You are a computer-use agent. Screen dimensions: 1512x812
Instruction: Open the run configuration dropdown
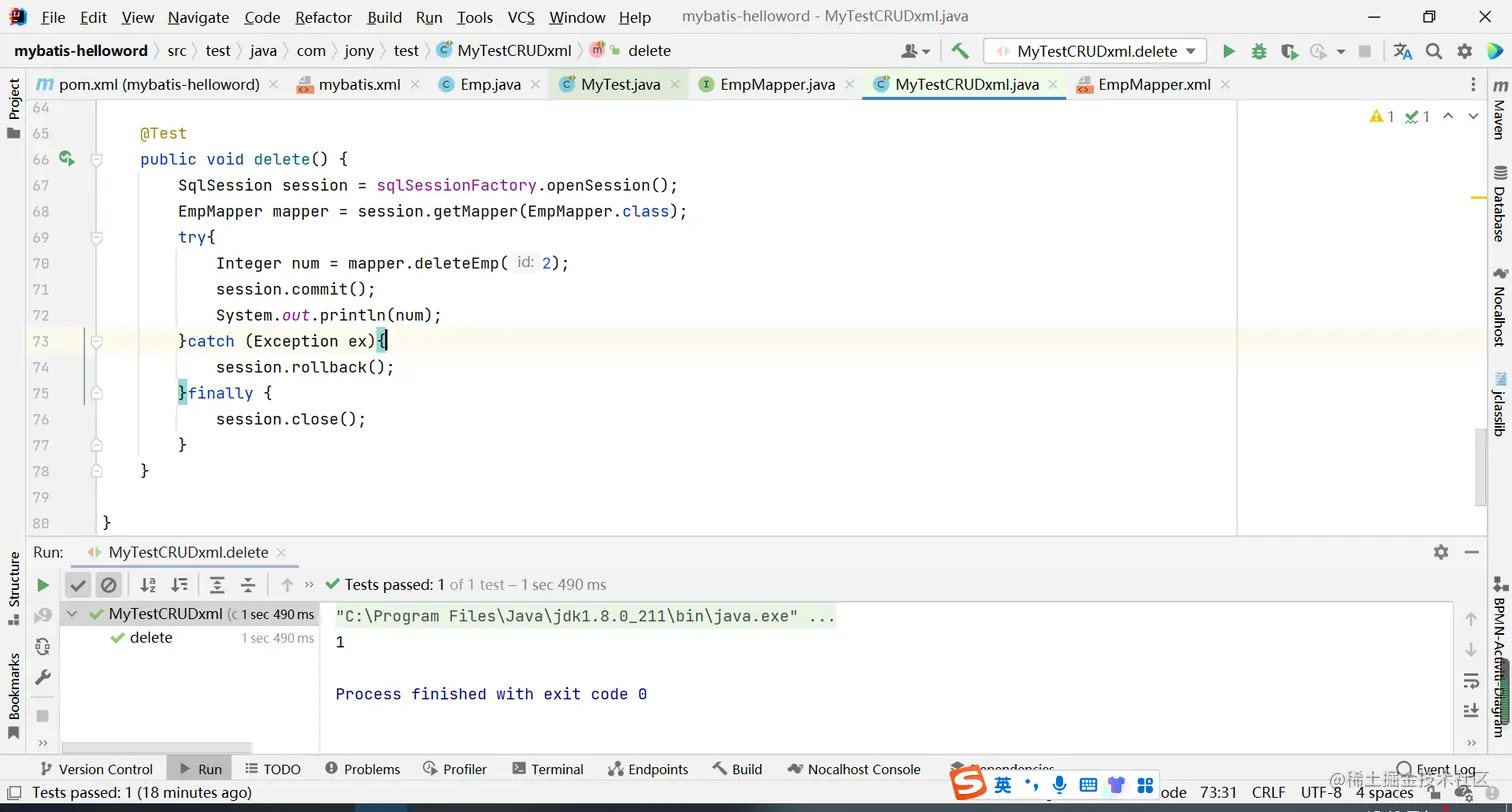tap(1095, 51)
